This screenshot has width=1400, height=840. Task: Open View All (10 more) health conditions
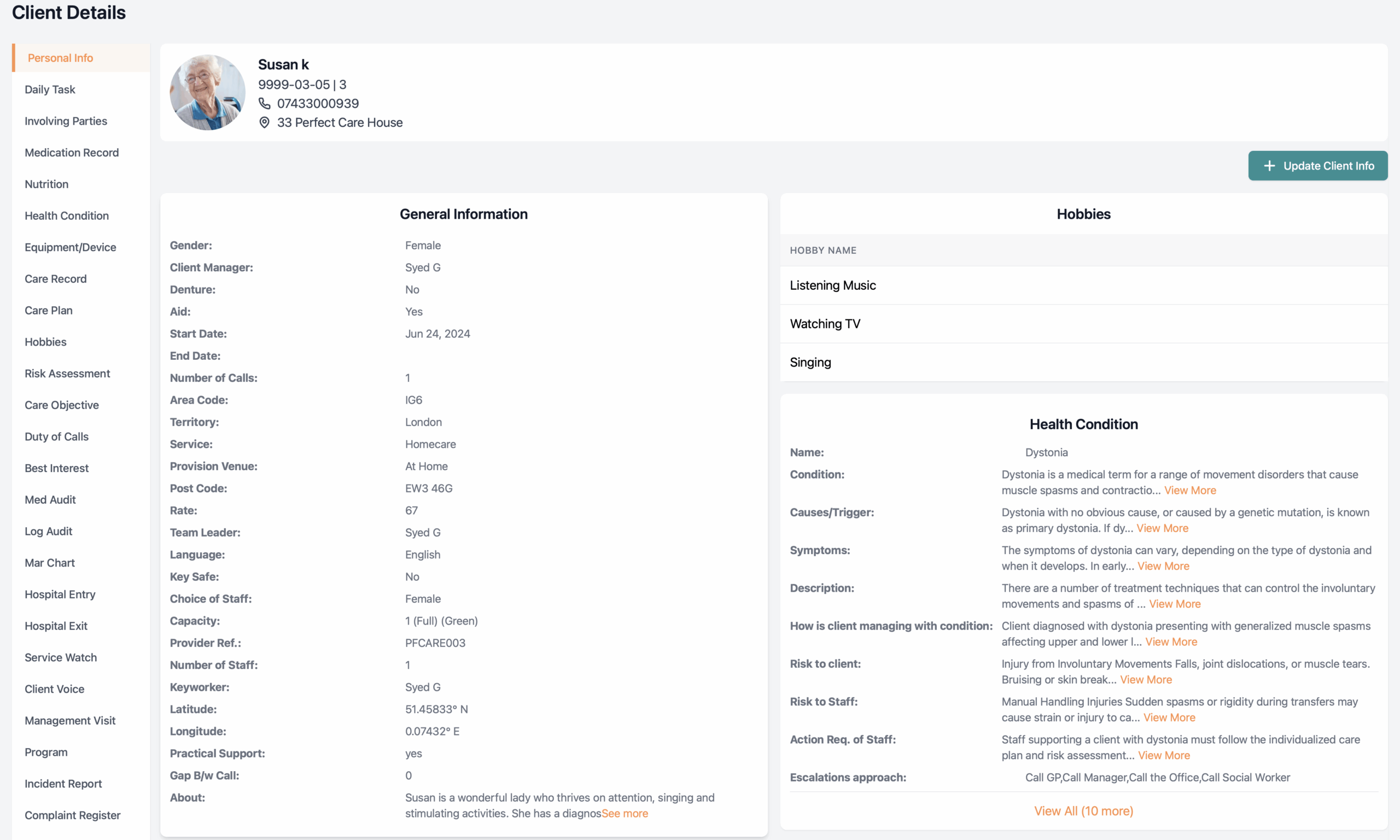tap(1083, 811)
